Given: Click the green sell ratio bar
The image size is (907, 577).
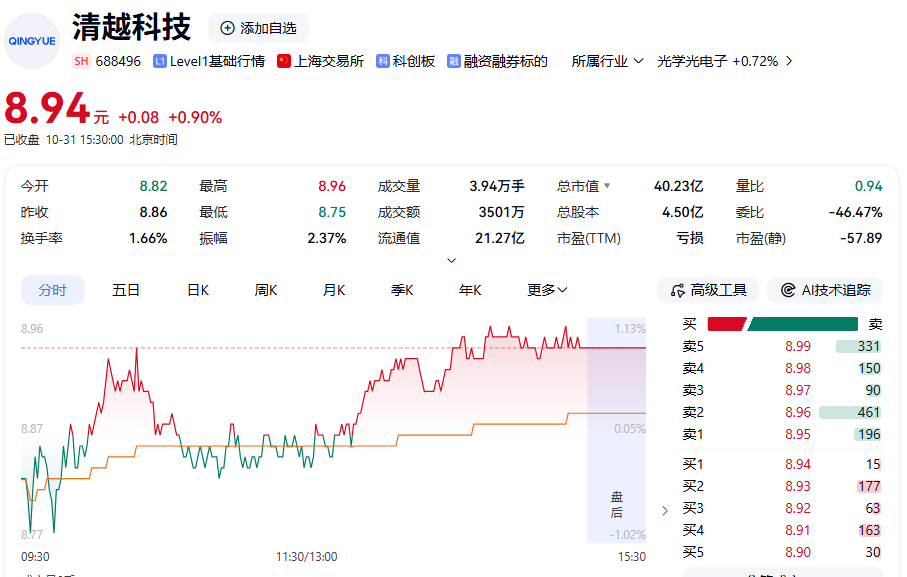Looking at the screenshot, I should (x=803, y=324).
